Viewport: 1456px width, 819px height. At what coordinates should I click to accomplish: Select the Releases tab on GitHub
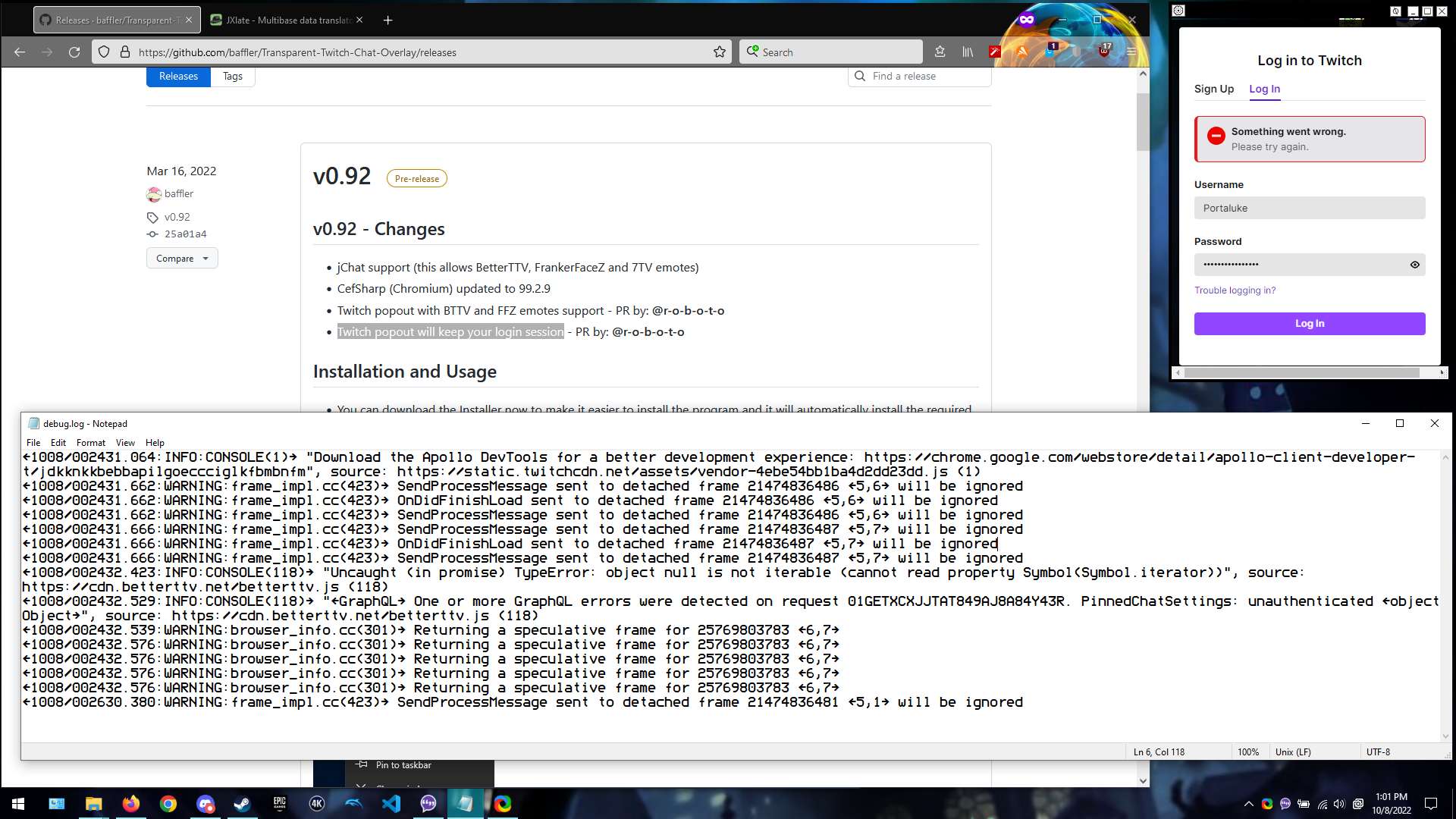(x=178, y=76)
